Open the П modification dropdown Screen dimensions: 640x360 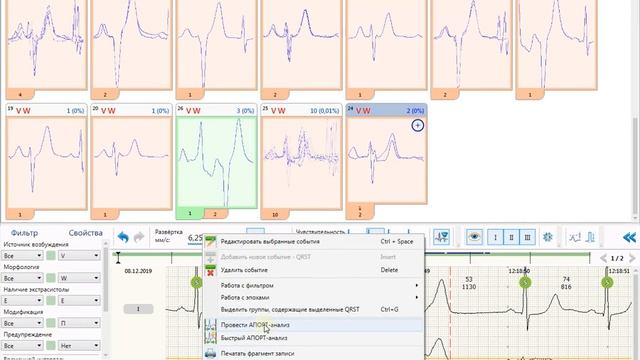click(x=79, y=323)
